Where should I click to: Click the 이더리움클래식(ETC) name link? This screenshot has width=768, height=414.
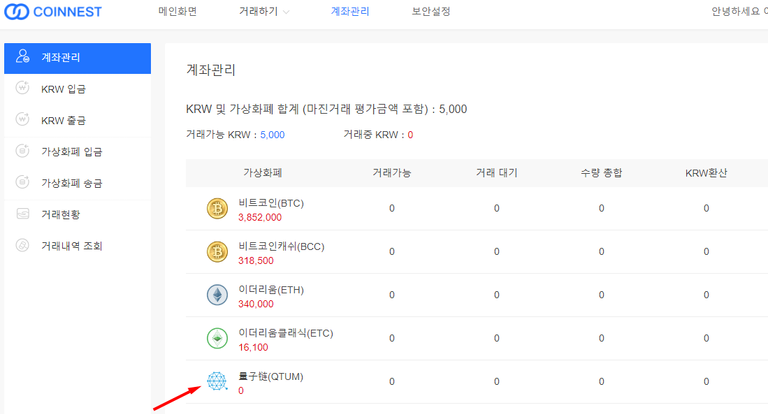pos(286,333)
